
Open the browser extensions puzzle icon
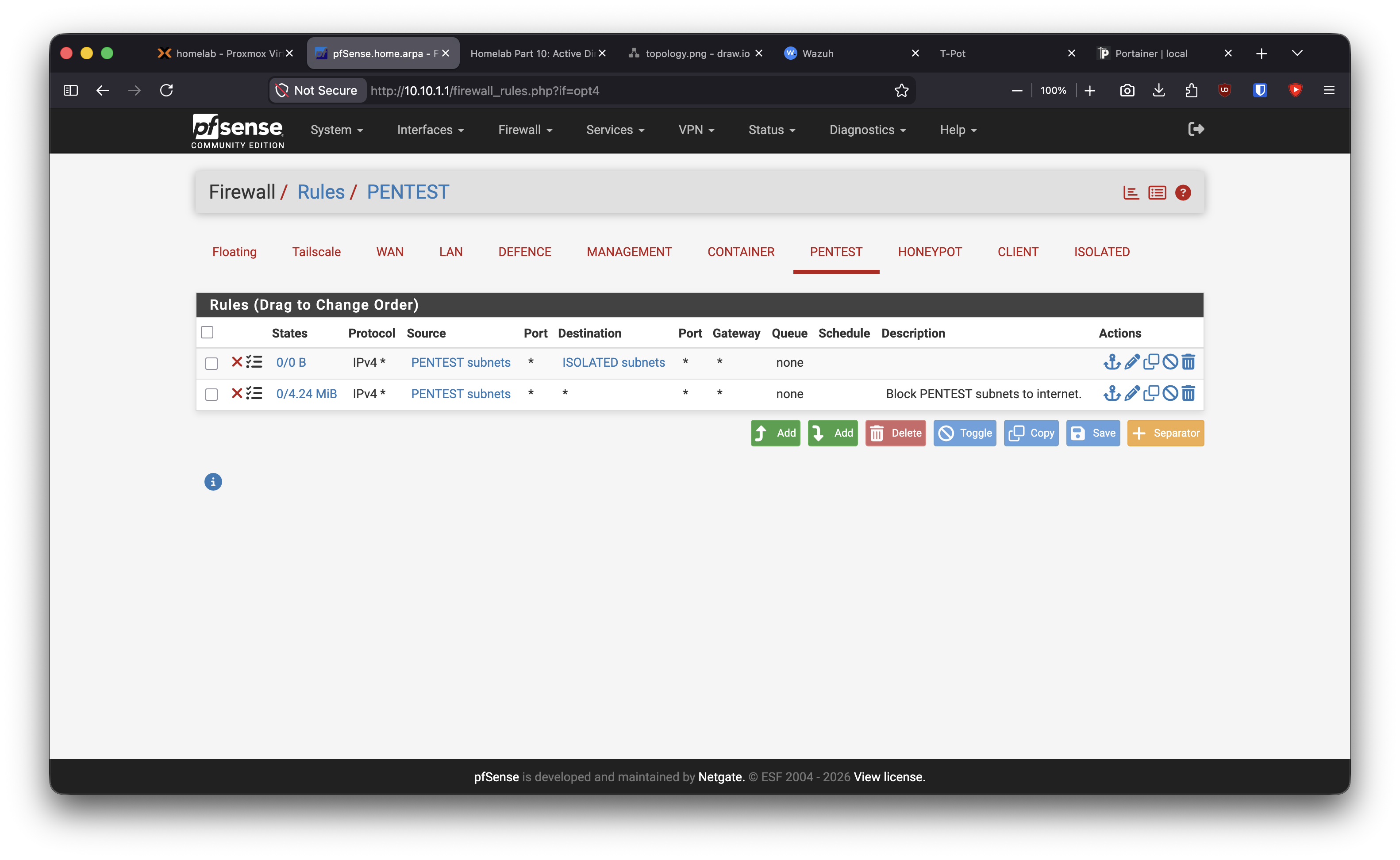tap(1191, 90)
